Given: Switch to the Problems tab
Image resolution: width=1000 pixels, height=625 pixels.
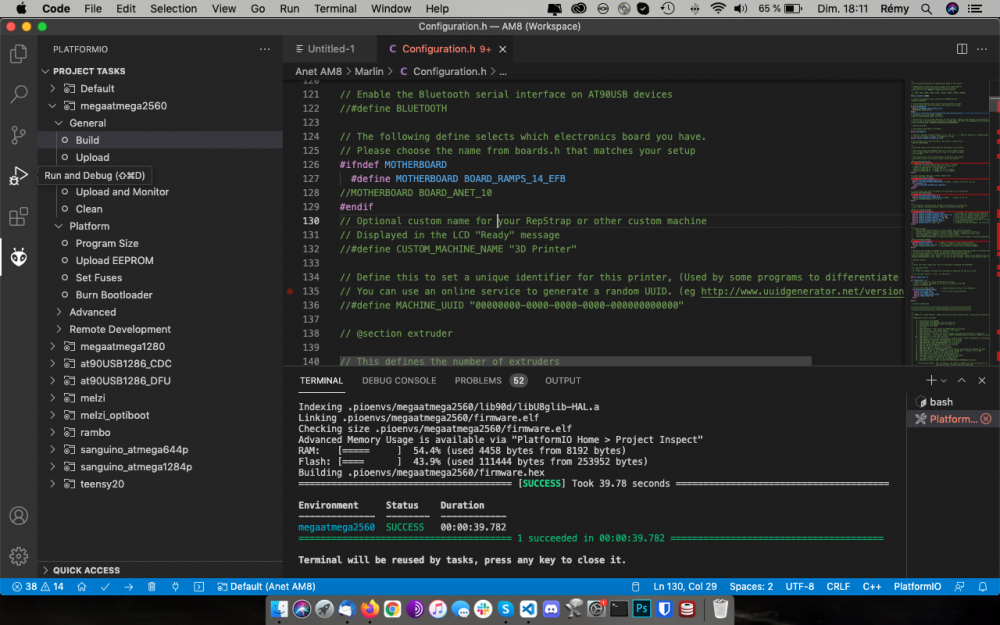Looking at the screenshot, I should (478, 381).
